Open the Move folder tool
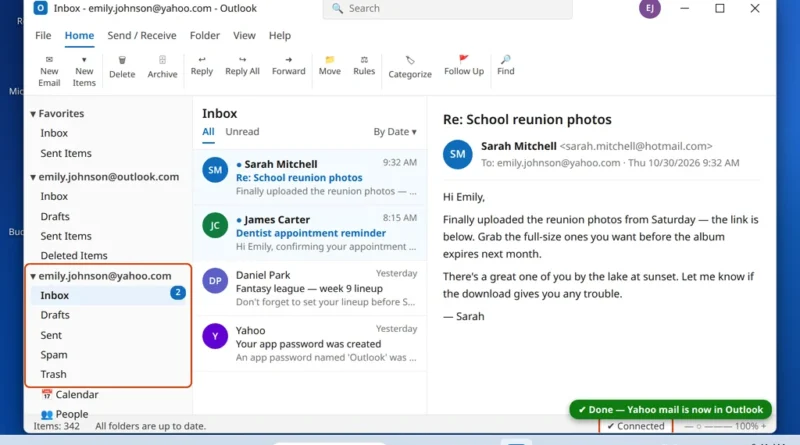This screenshot has height=445, width=800. 330,66
